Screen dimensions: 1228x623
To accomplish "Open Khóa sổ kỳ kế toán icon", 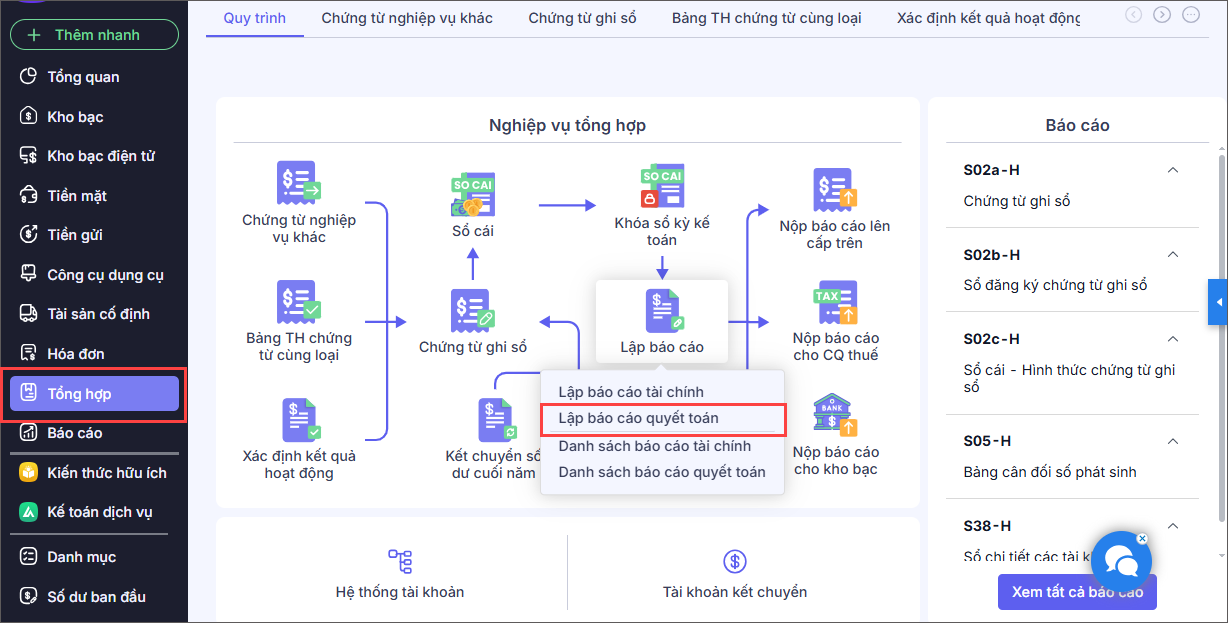I will (x=661, y=188).
